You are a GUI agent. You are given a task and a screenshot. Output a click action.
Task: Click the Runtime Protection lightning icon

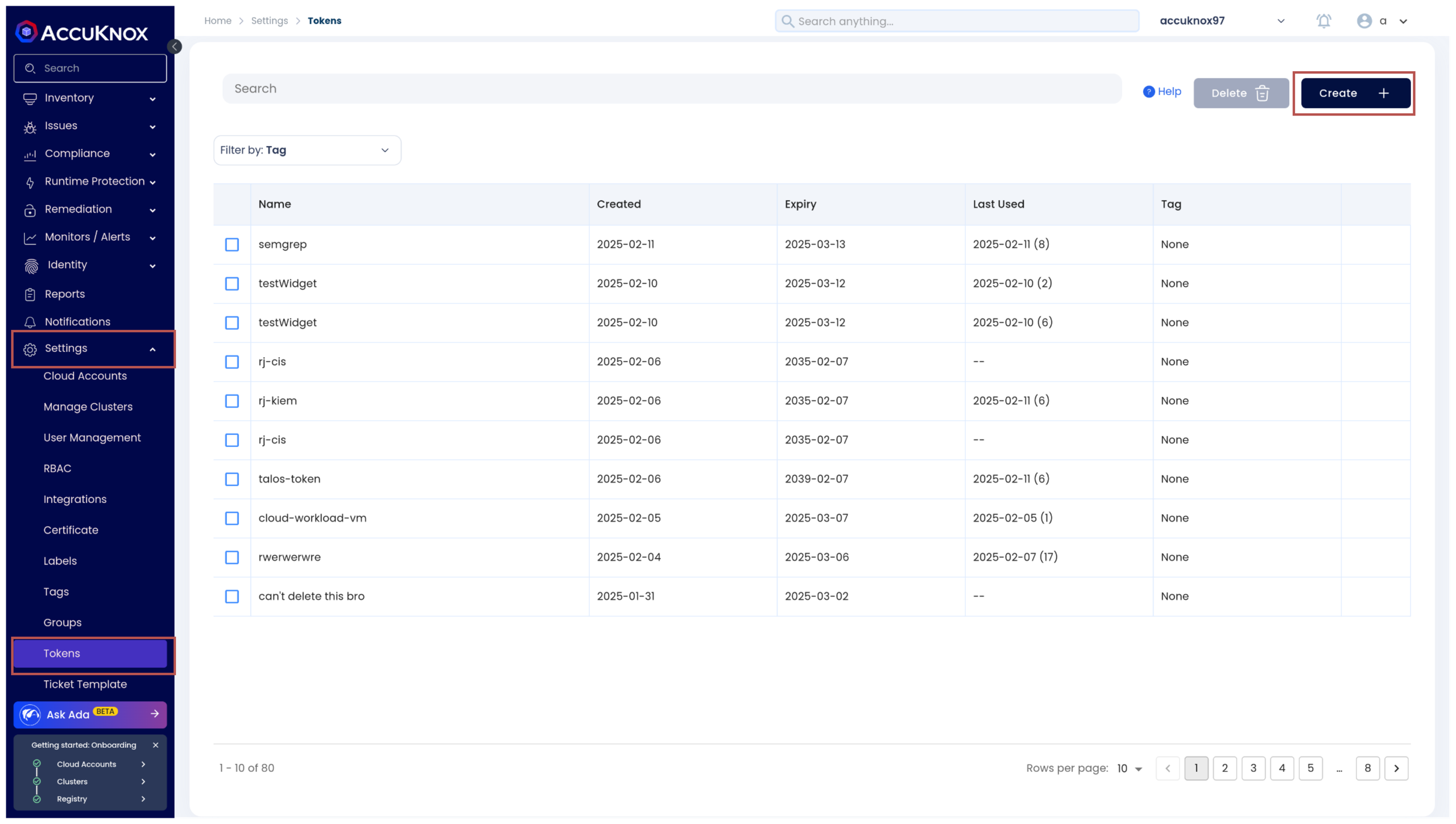pos(30,183)
